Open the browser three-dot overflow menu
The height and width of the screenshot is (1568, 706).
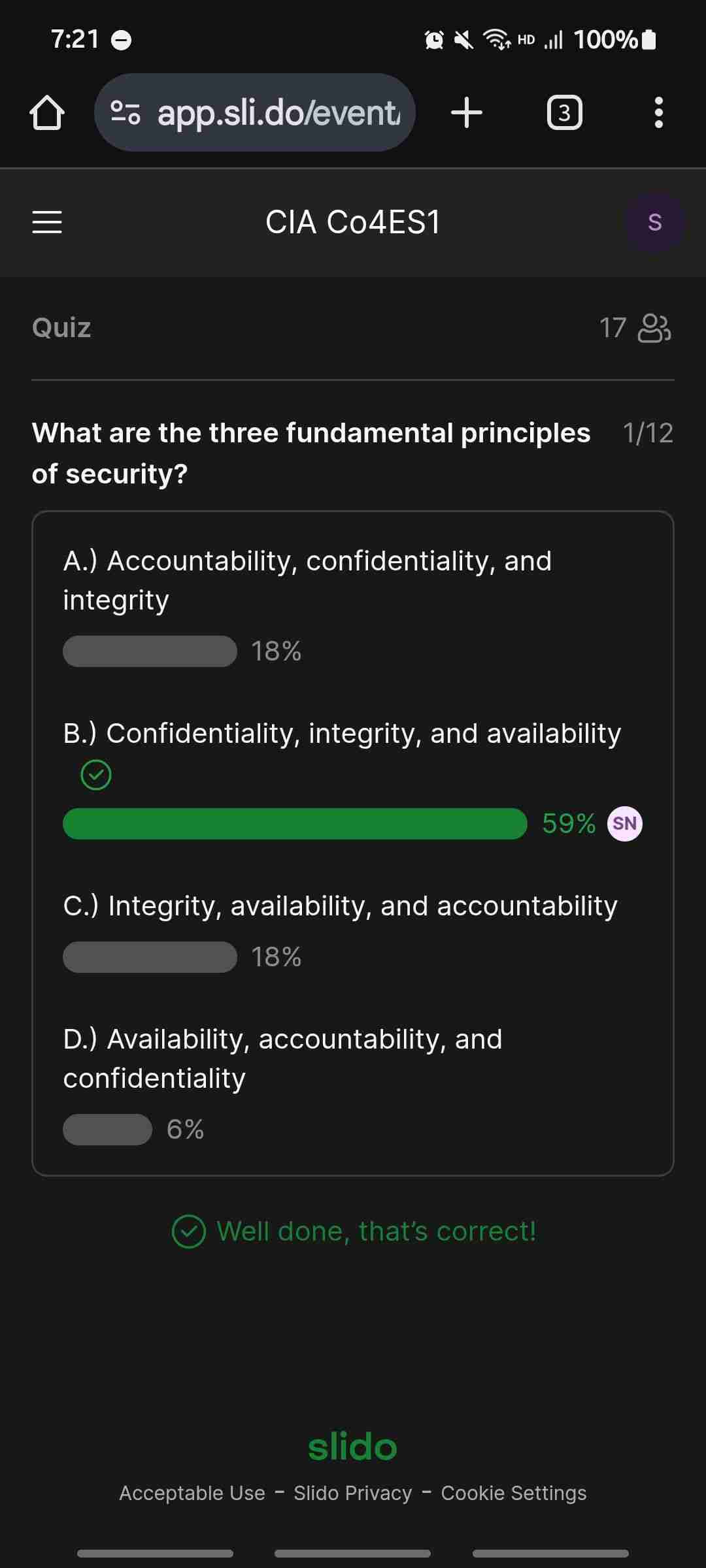pos(658,112)
